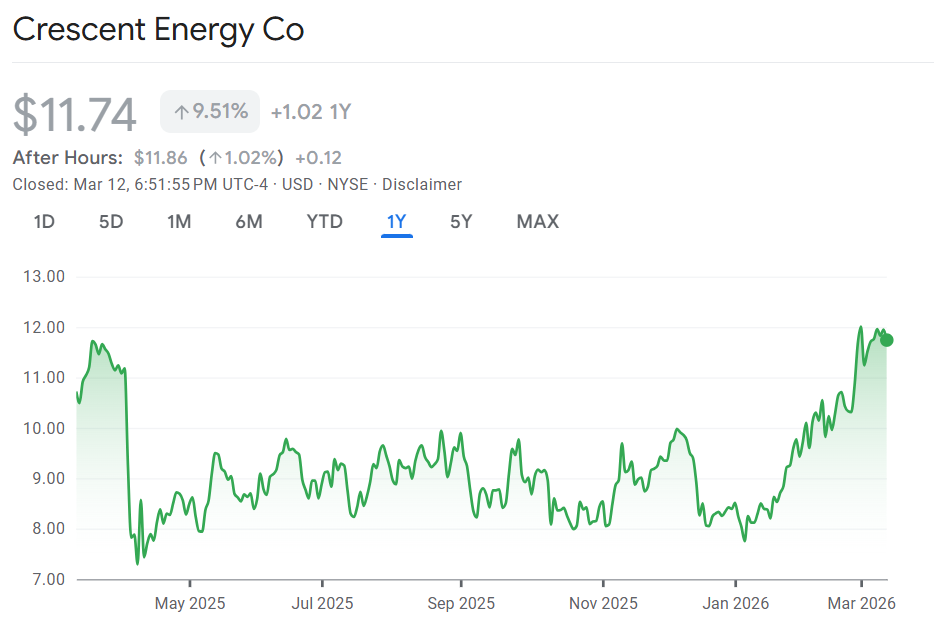Click the Crescent Energy Co title
The height and width of the screenshot is (631, 934).
[x=158, y=30]
